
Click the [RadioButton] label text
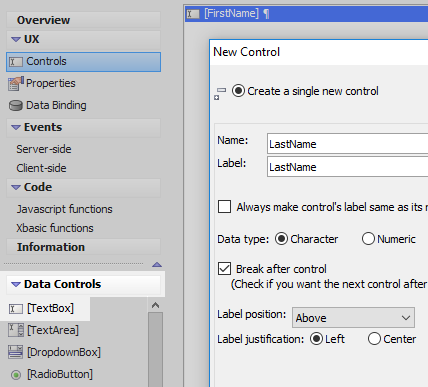tap(60, 374)
